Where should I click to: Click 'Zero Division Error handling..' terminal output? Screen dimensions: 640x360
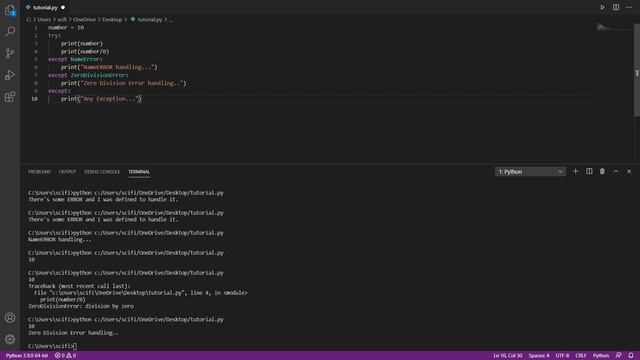click(x=73, y=333)
